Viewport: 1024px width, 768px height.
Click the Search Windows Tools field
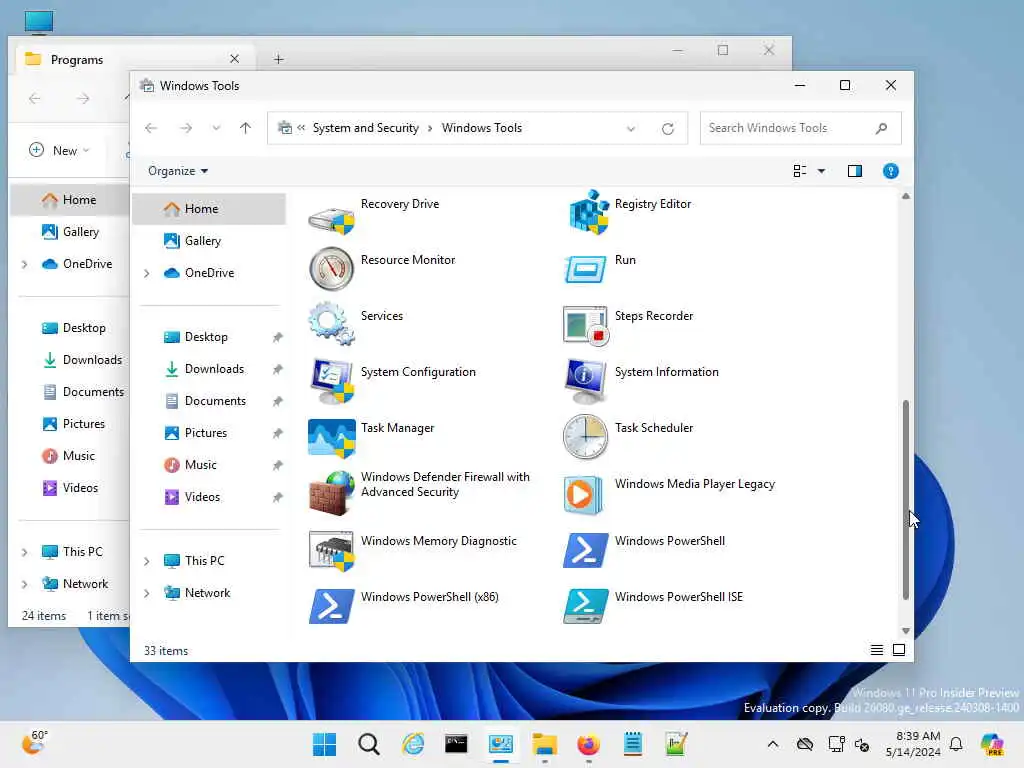800,128
